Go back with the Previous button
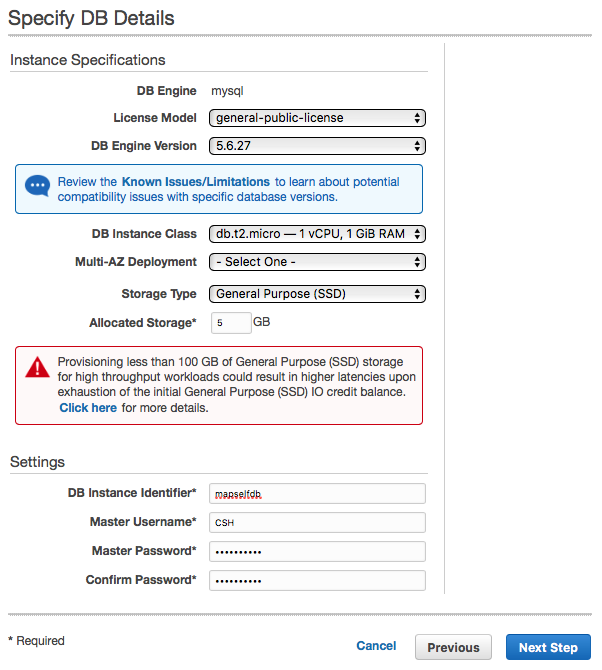 (453, 647)
